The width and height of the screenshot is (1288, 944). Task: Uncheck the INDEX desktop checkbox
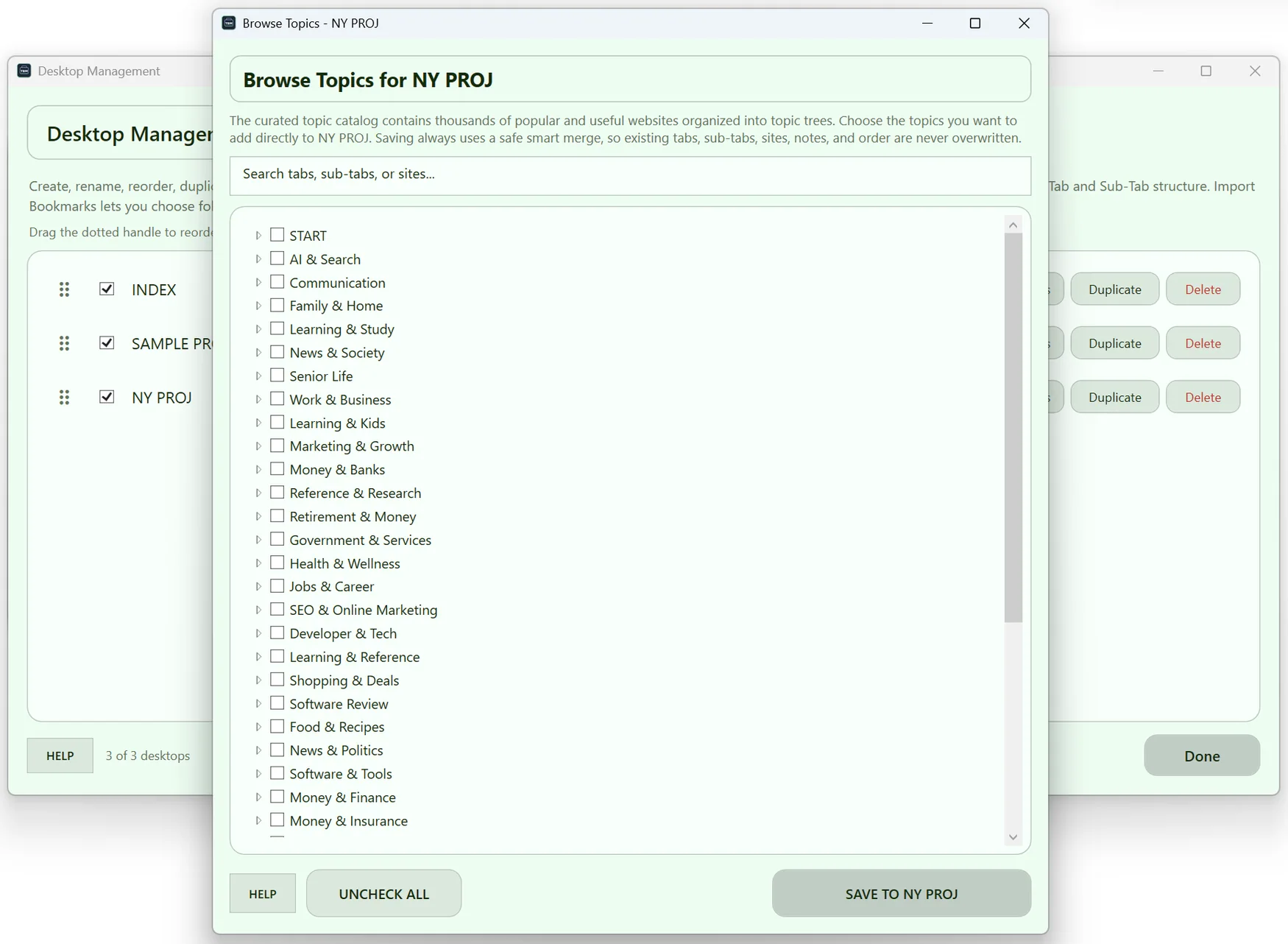tap(107, 289)
